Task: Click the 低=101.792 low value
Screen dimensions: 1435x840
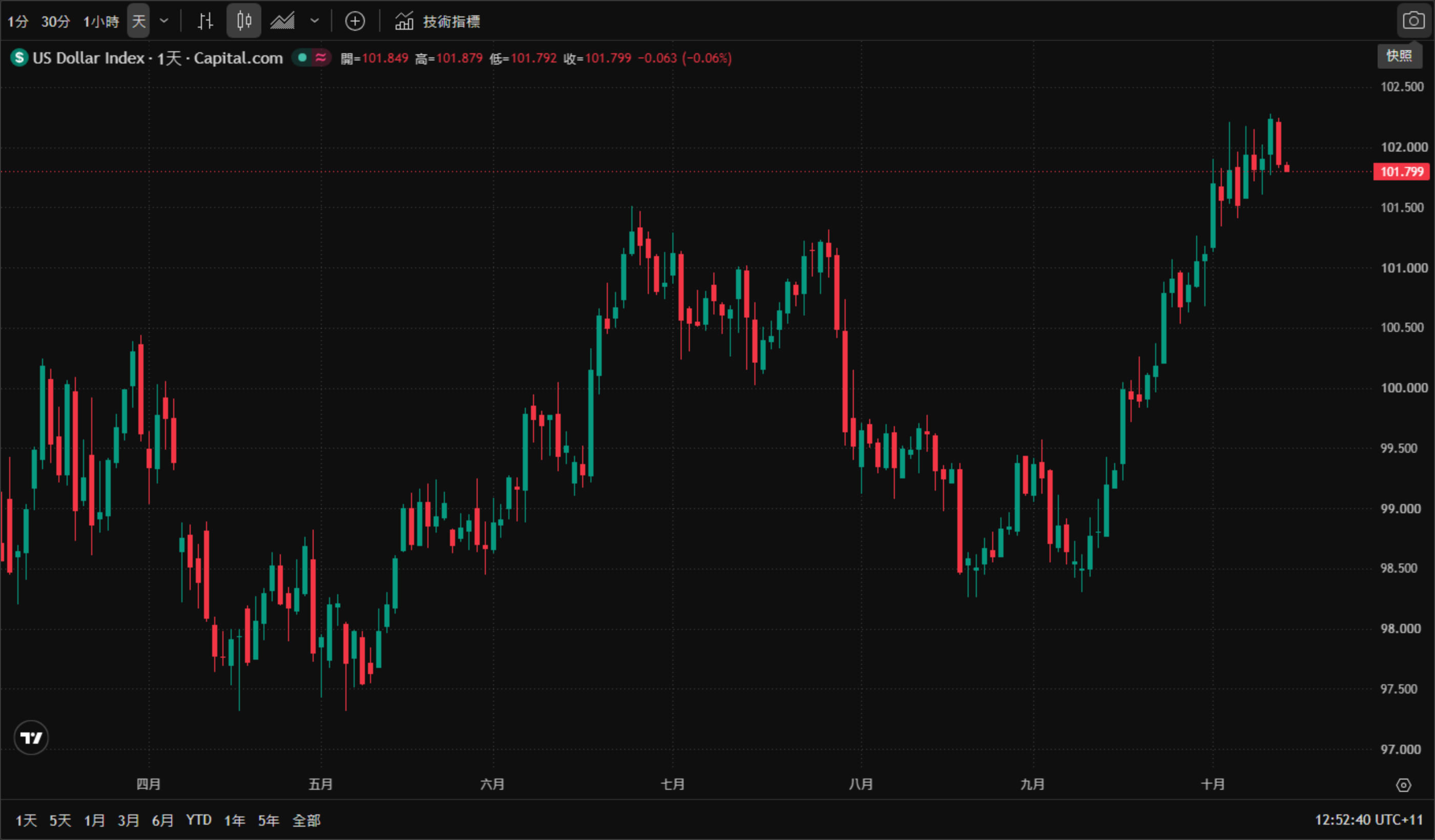Action: coord(523,58)
